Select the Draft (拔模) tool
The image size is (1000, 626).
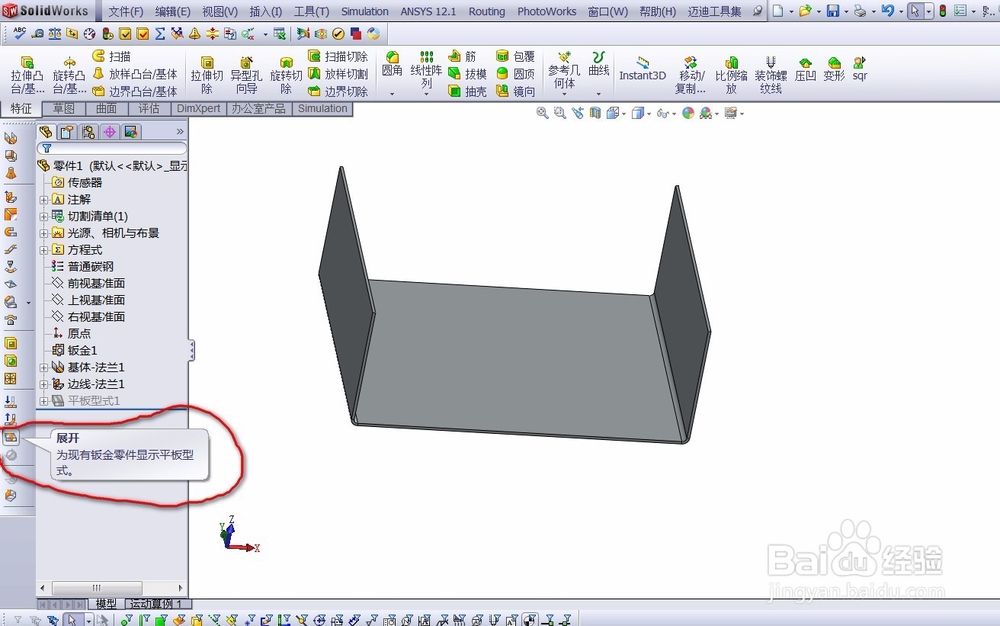coord(467,74)
